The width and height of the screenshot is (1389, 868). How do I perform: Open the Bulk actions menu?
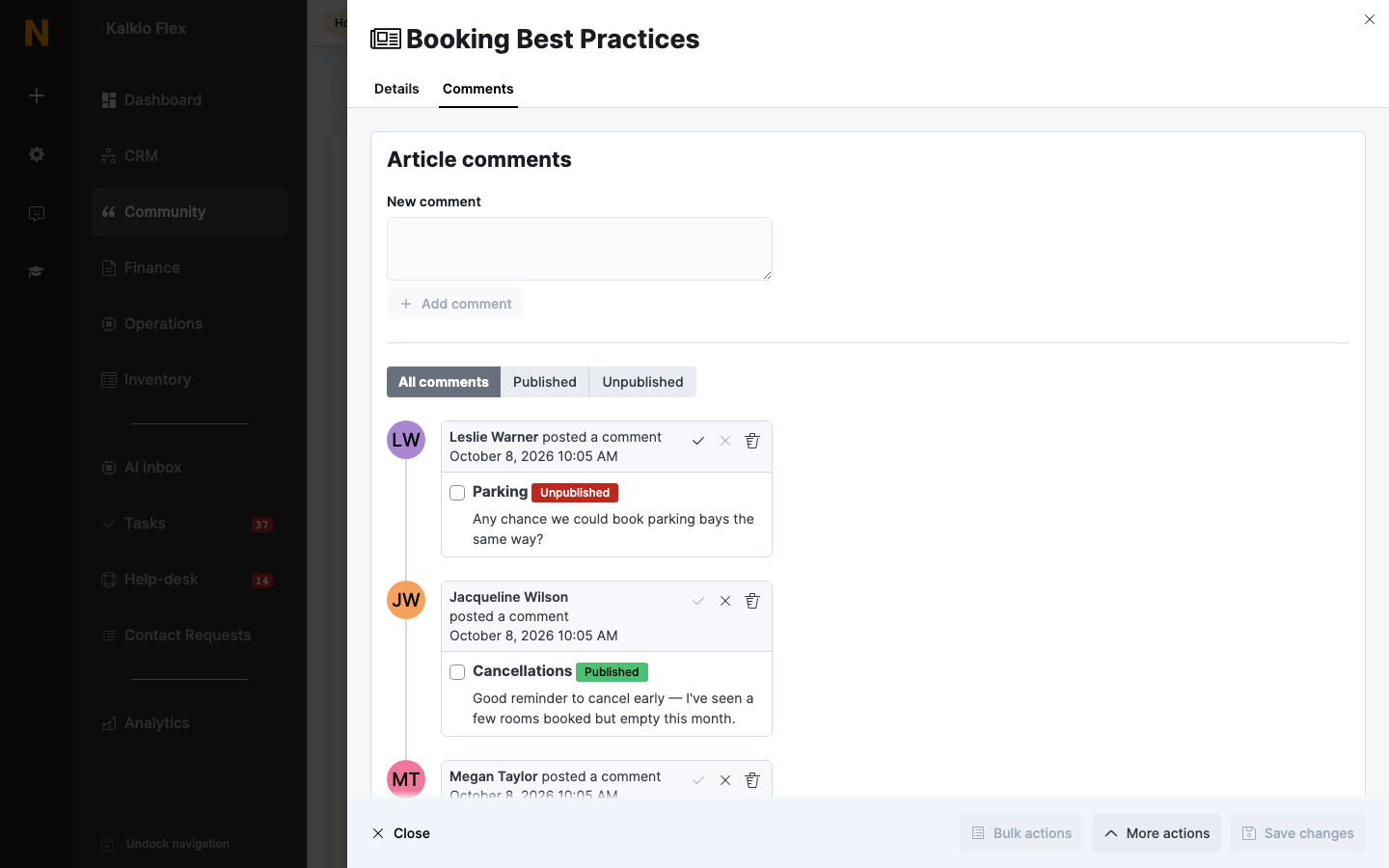1021,833
